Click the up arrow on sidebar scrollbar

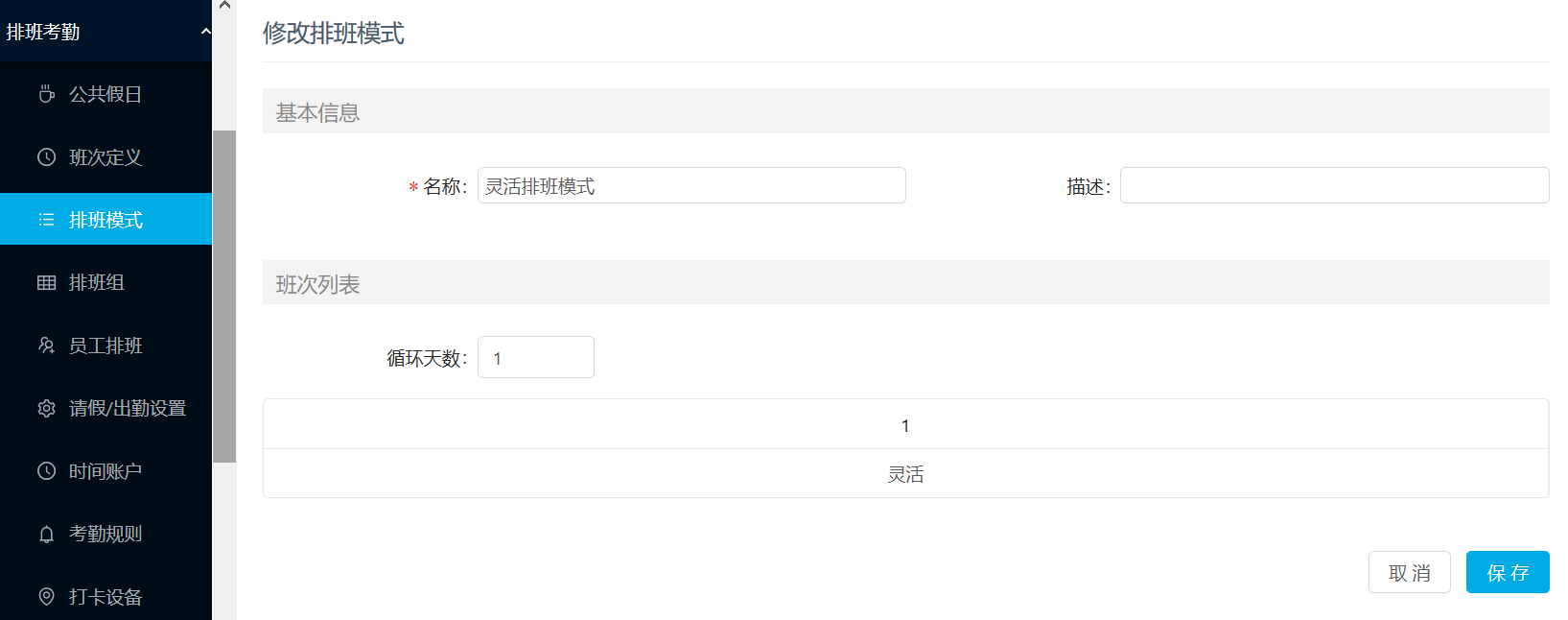pos(224,6)
